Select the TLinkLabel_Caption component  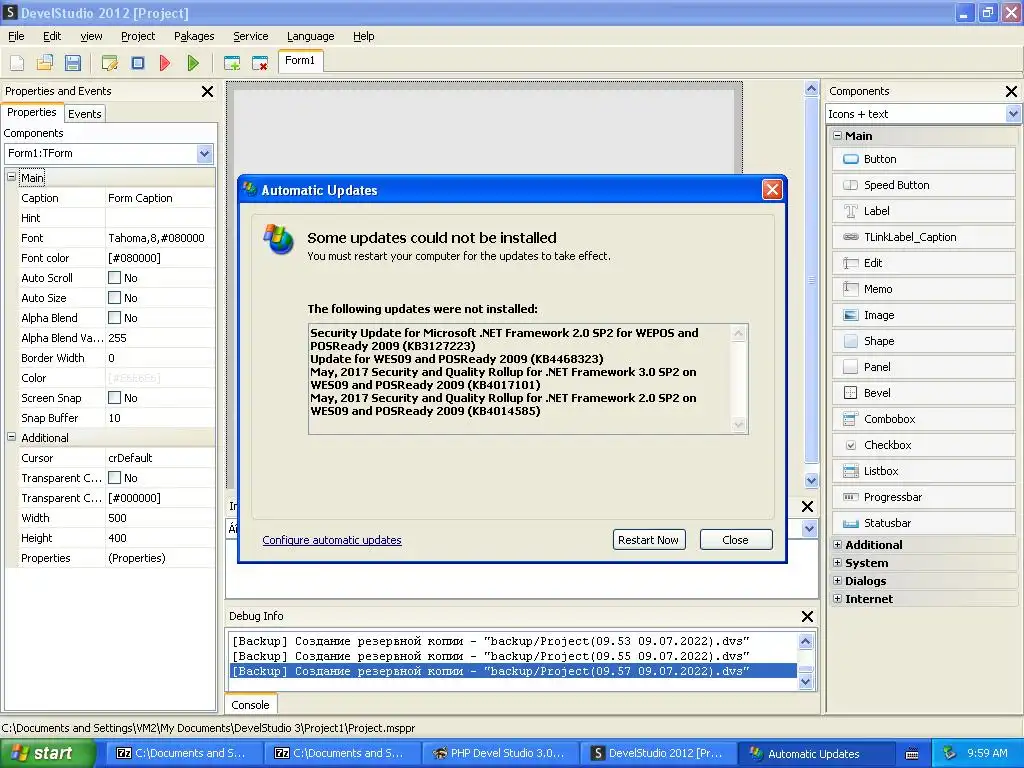[x=923, y=237]
